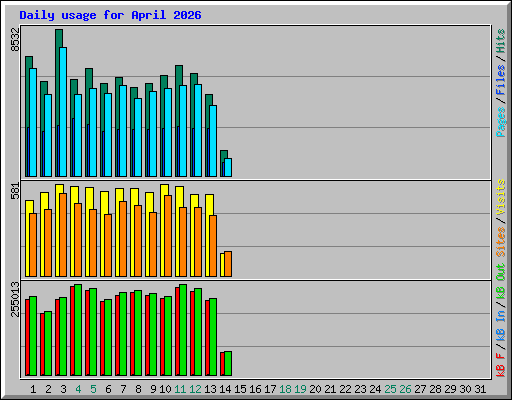Click the green kB Out bar for day 14

(228, 363)
